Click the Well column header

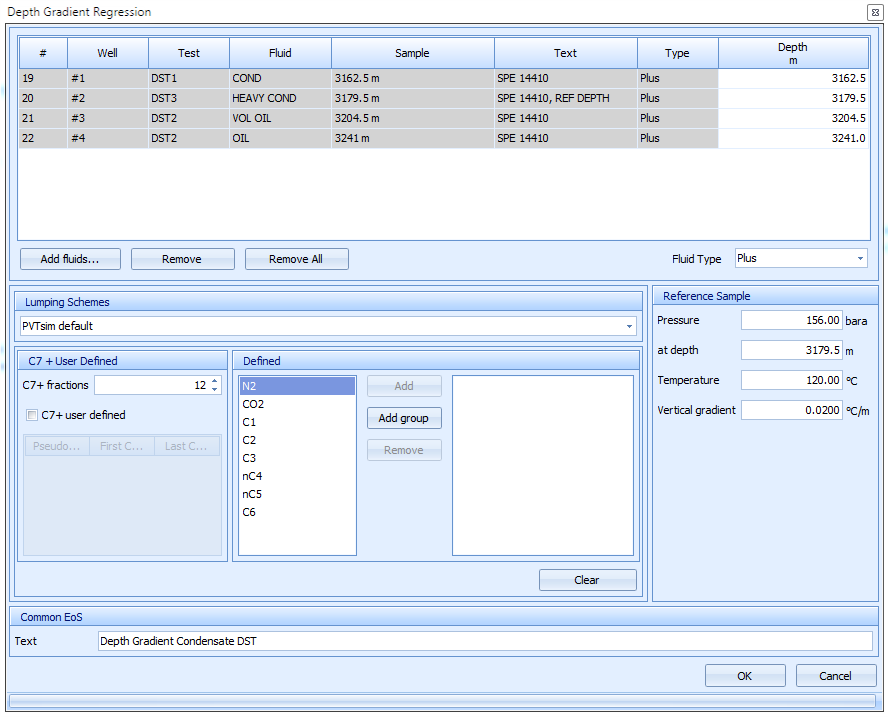pyautogui.click(x=108, y=53)
